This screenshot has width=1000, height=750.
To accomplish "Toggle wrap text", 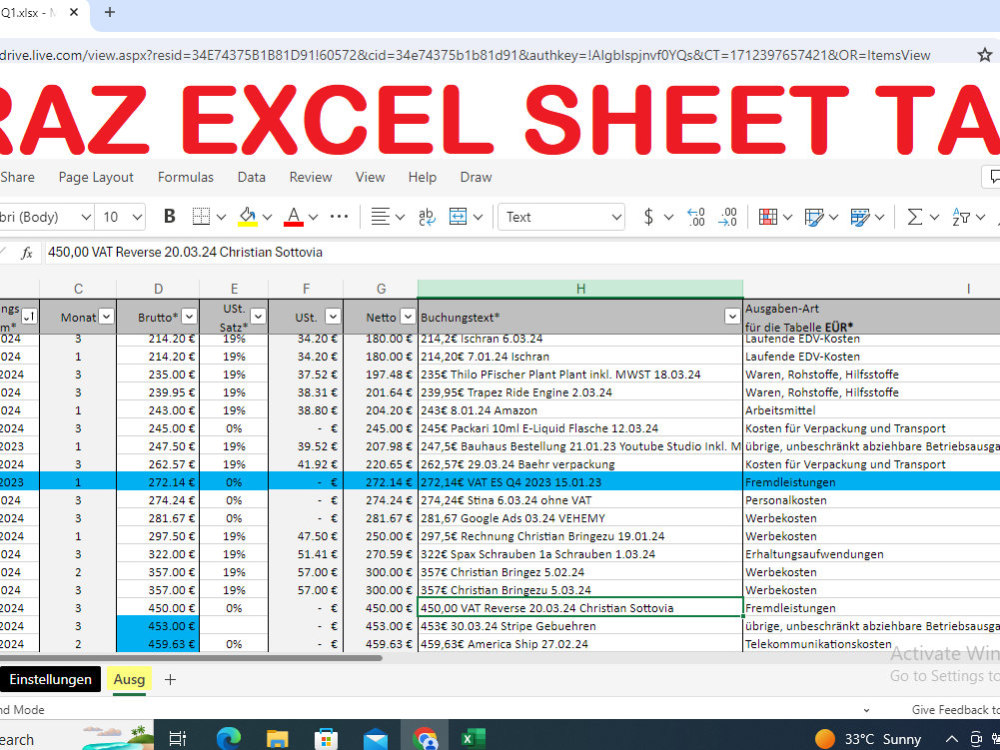I will pyautogui.click(x=427, y=217).
